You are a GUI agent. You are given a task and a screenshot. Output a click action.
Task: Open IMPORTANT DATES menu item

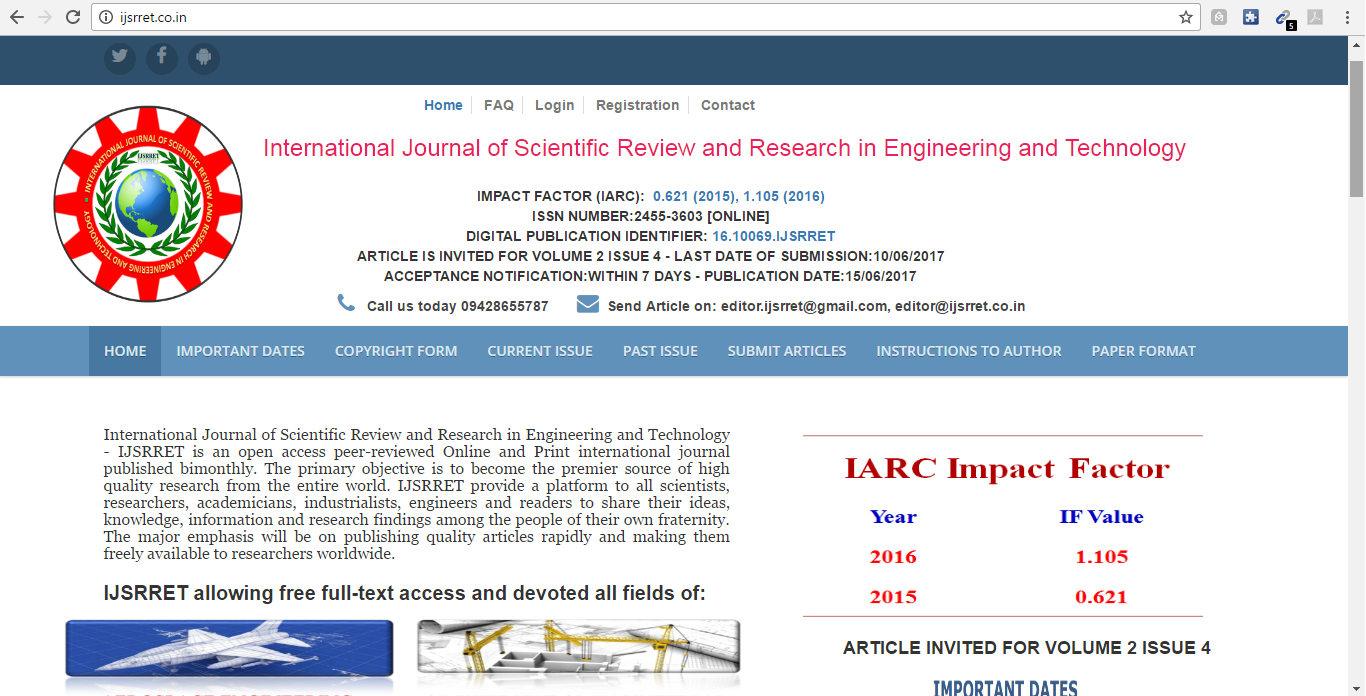241,351
